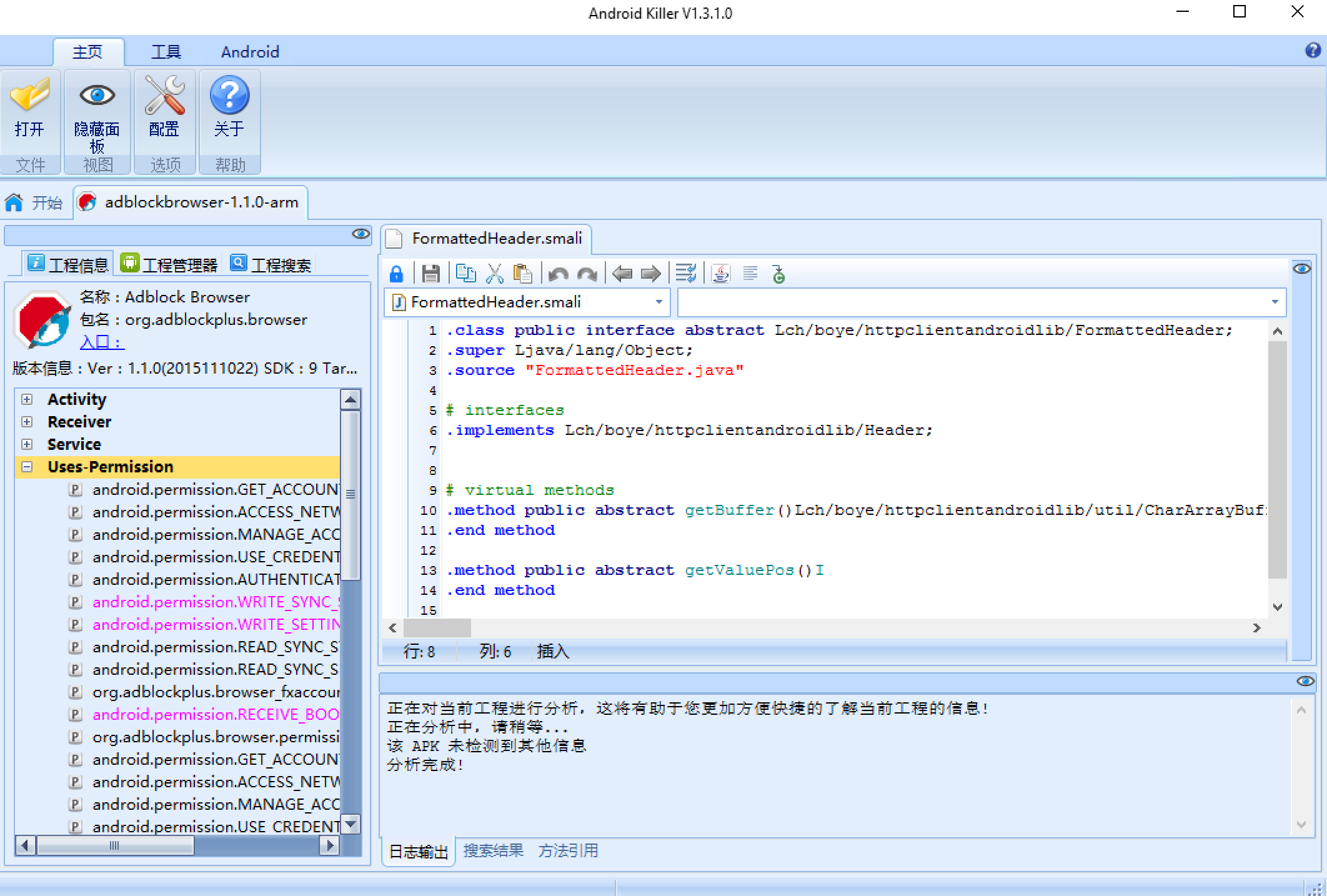Click the undo arrow in editor toolbar
Viewport: 1327px width, 896px height.
tap(558, 274)
